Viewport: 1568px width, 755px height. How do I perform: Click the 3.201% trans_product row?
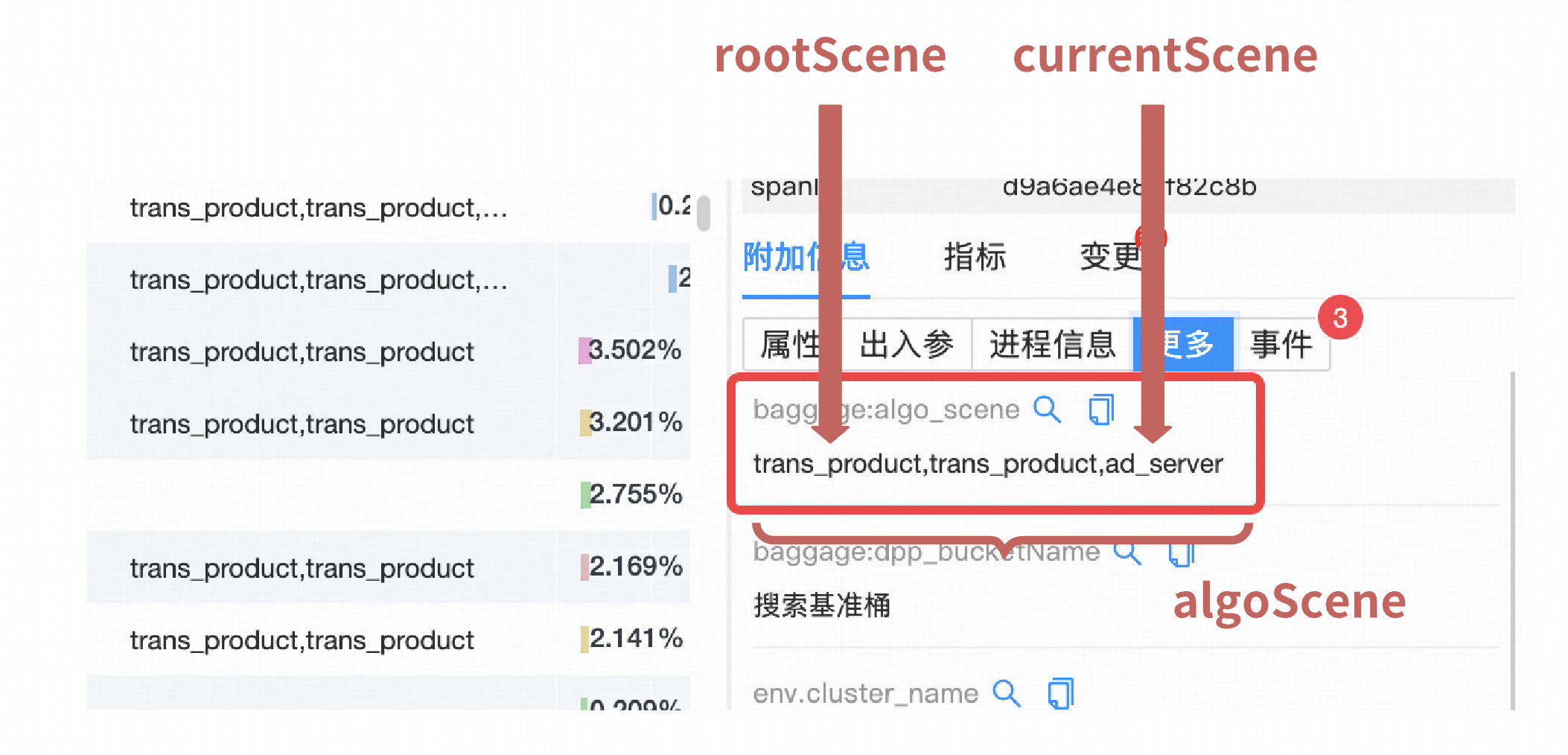tap(388, 424)
